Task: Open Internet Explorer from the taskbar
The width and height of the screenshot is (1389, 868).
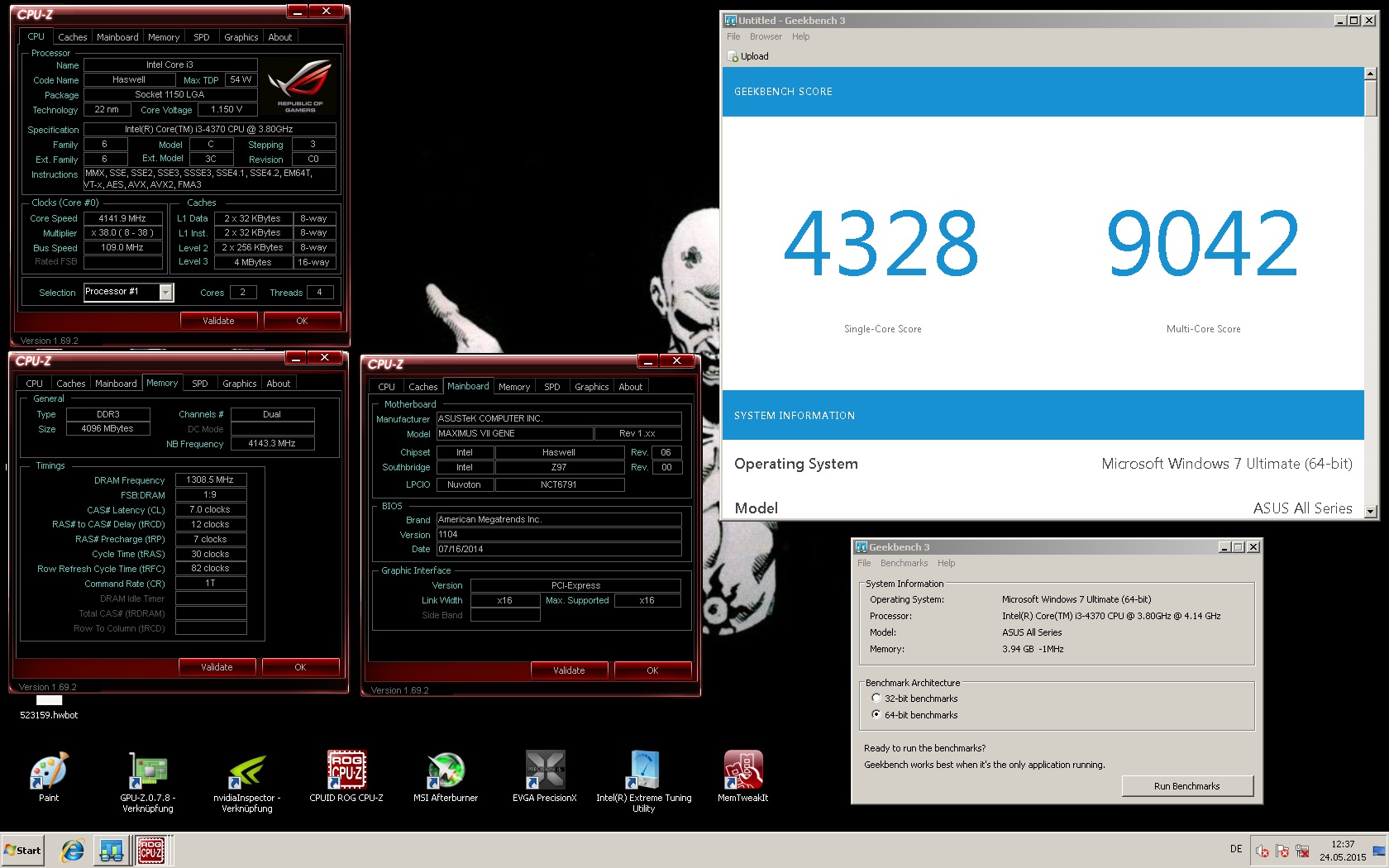Action: tap(73, 851)
